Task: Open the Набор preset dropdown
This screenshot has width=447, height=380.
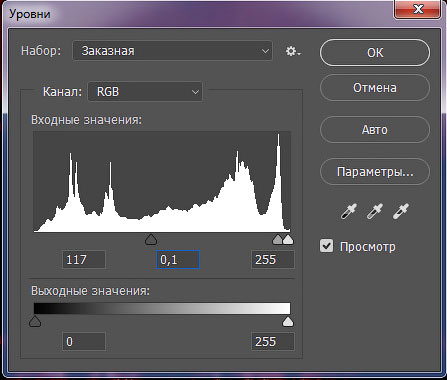Action: (172, 51)
